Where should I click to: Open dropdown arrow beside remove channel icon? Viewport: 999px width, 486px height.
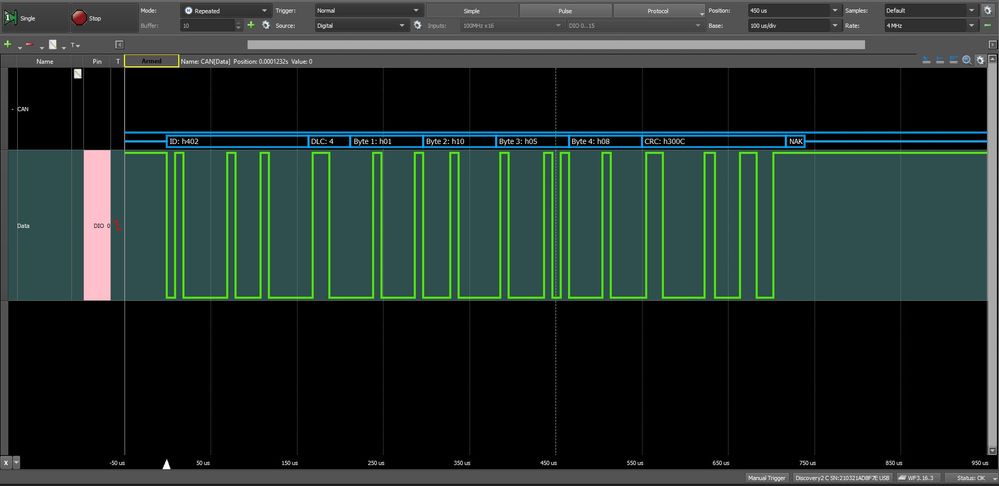(x=41, y=47)
